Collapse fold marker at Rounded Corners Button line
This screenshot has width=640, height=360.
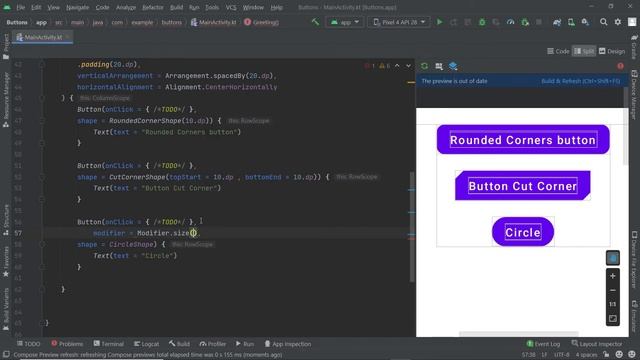(x=42, y=121)
